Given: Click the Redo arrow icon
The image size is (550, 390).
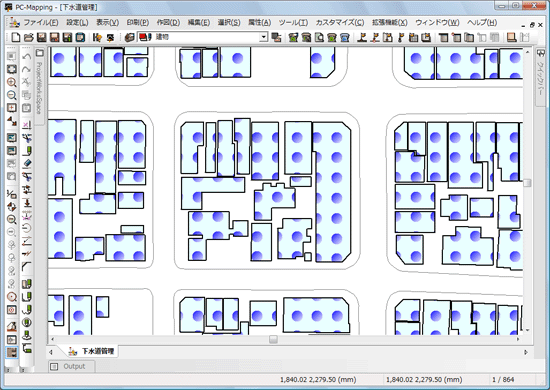Looking at the screenshot, I should pos(27,69).
